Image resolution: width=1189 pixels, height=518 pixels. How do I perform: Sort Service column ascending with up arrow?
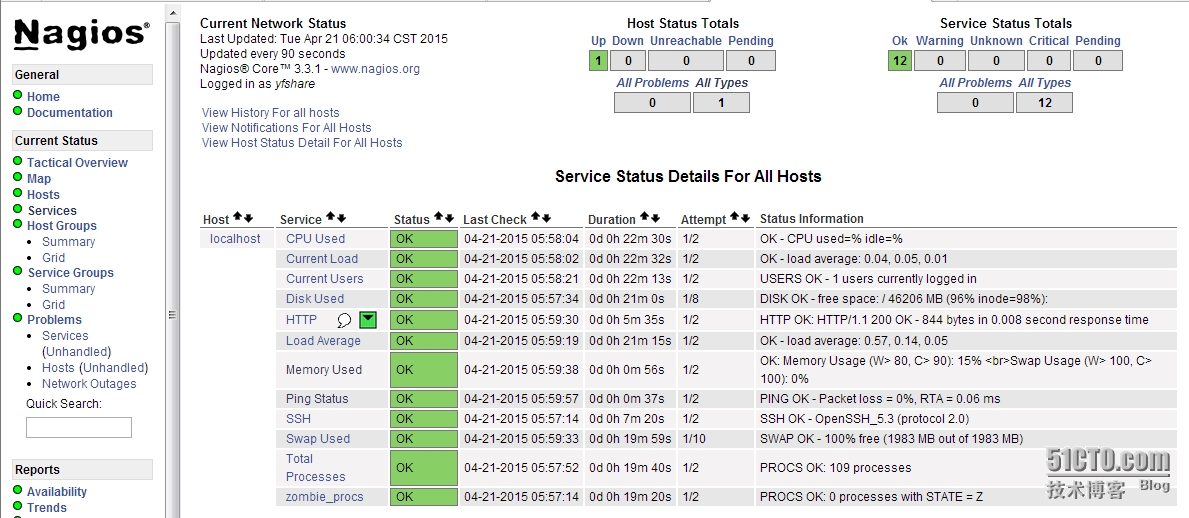click(x=331, y=217)
